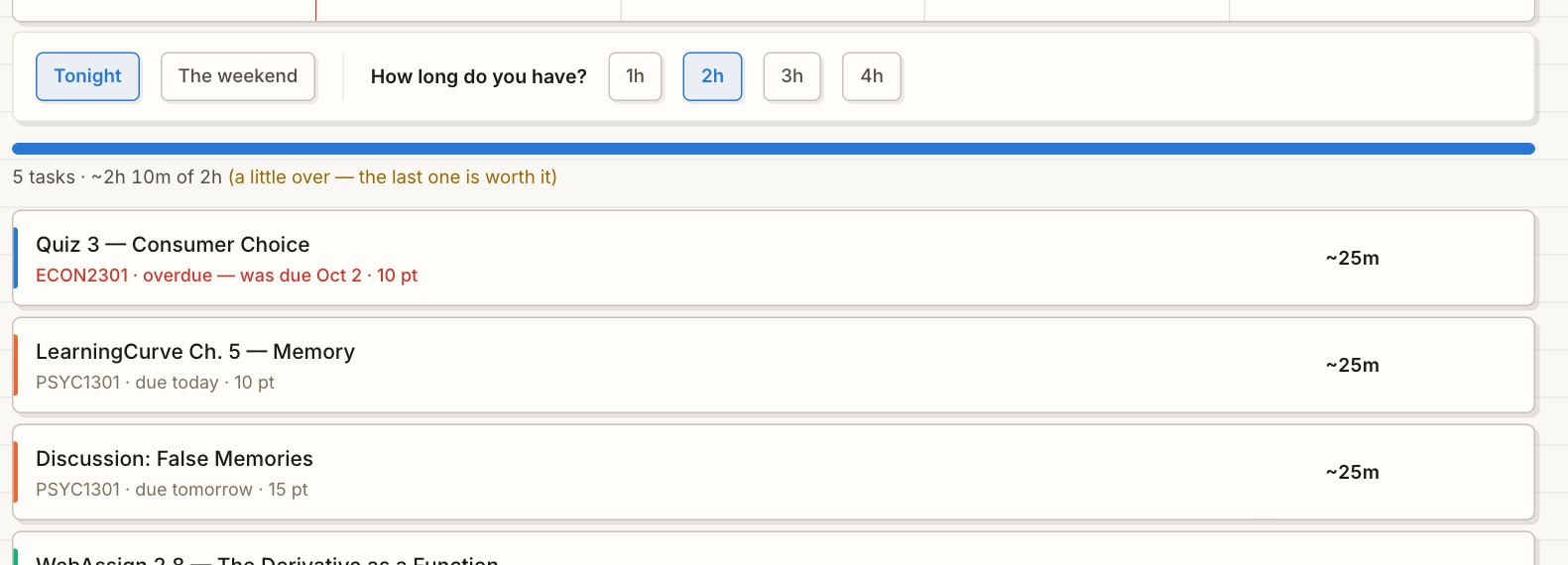This screenshot has width=1568, height=565.
Task: Switch to The weekend option
Action: pos(238,76)
